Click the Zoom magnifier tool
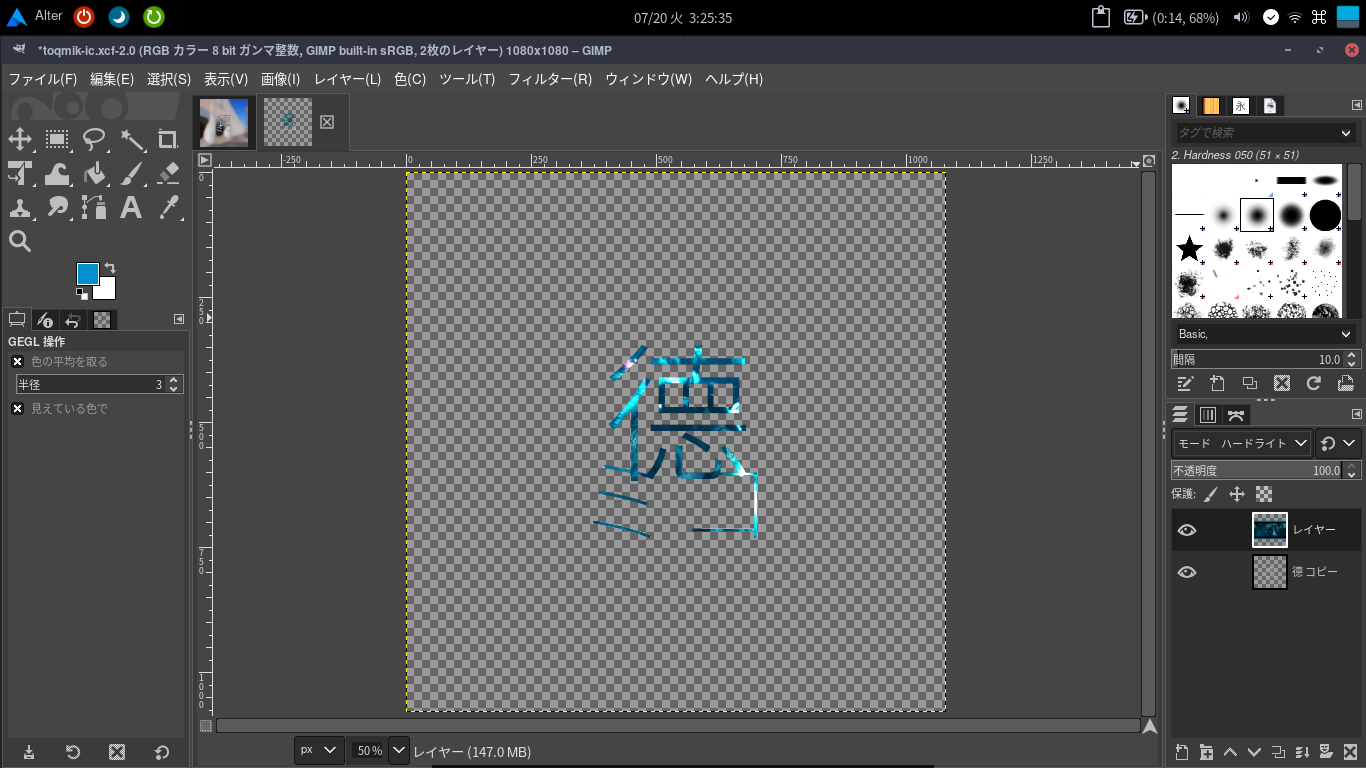The width and height of the screenshot is (1366, 768). [x=20, y=240]
